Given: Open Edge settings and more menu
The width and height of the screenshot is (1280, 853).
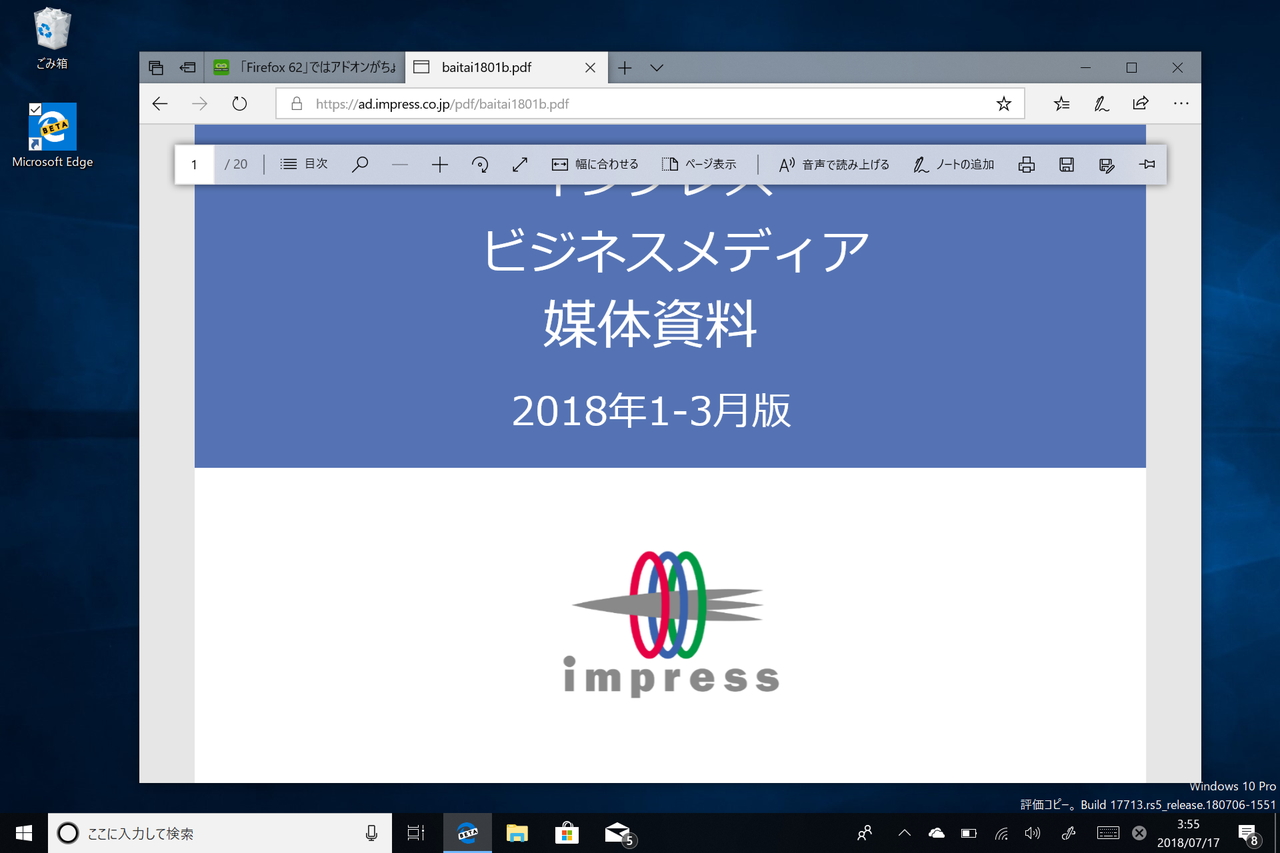Looking at the screenshot, I should click(1181, 103).
